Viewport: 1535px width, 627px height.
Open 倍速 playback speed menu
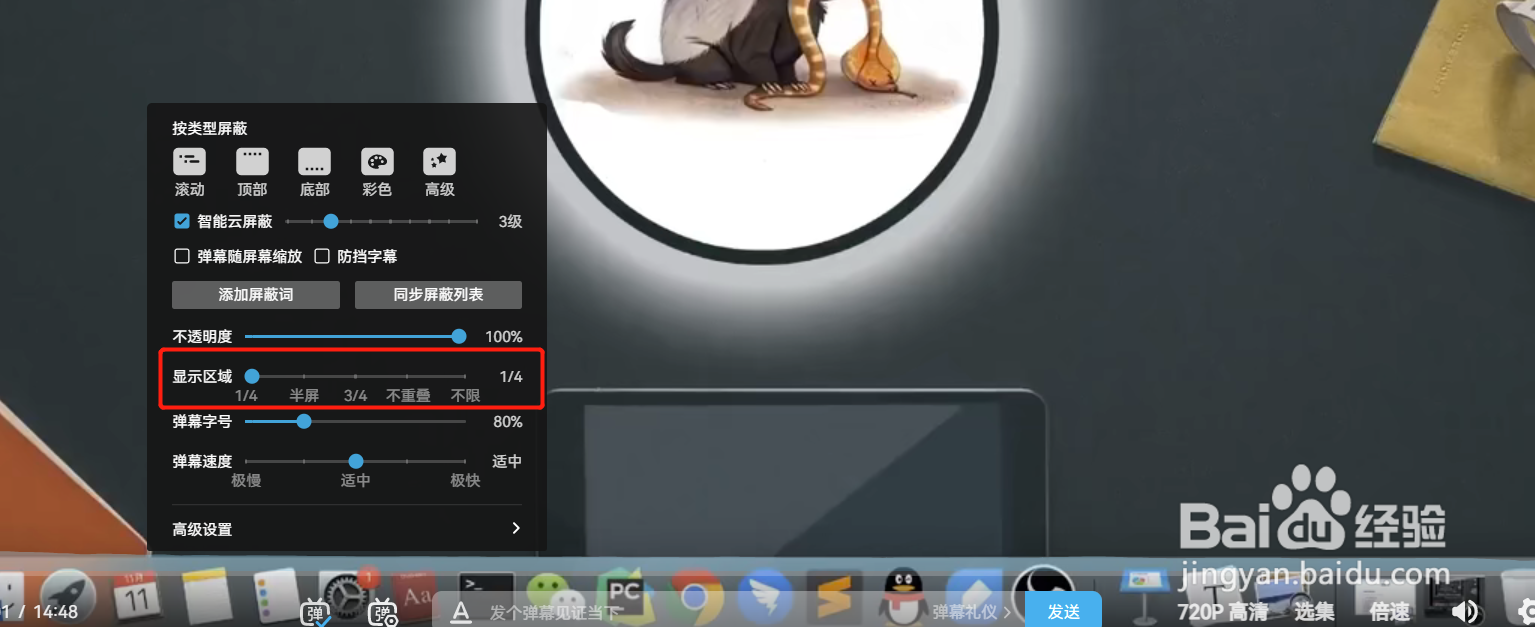[x=1389, y=611]
